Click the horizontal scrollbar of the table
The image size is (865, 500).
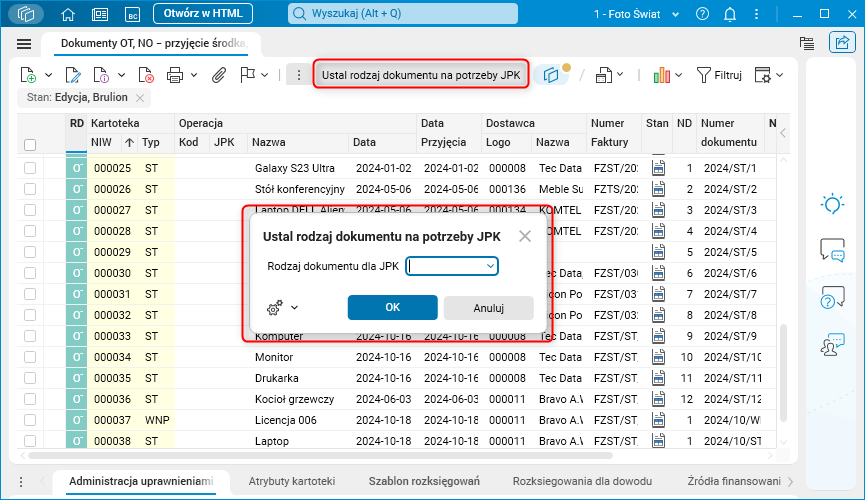click(x=320, y=456)
